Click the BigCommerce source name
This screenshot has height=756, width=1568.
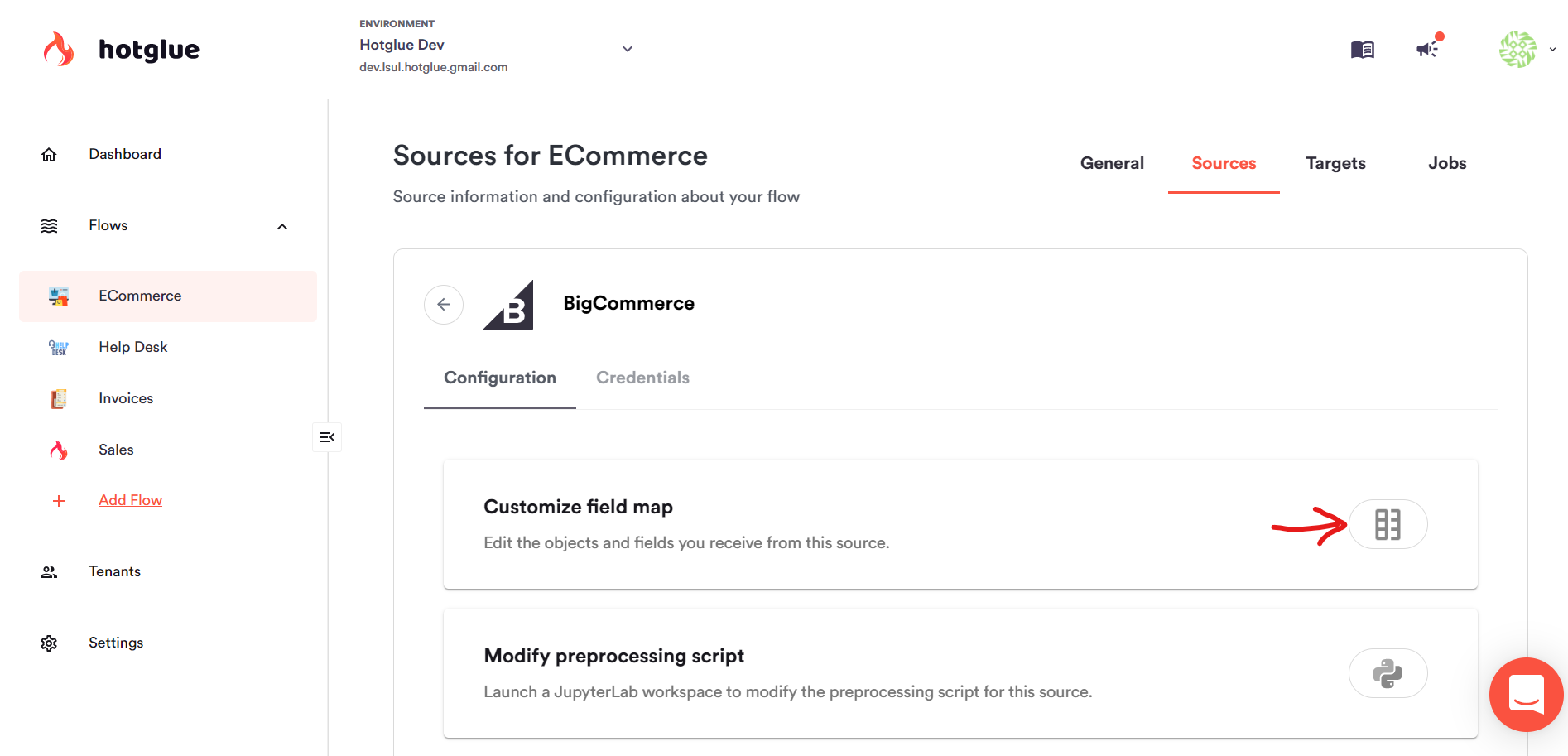628,303
